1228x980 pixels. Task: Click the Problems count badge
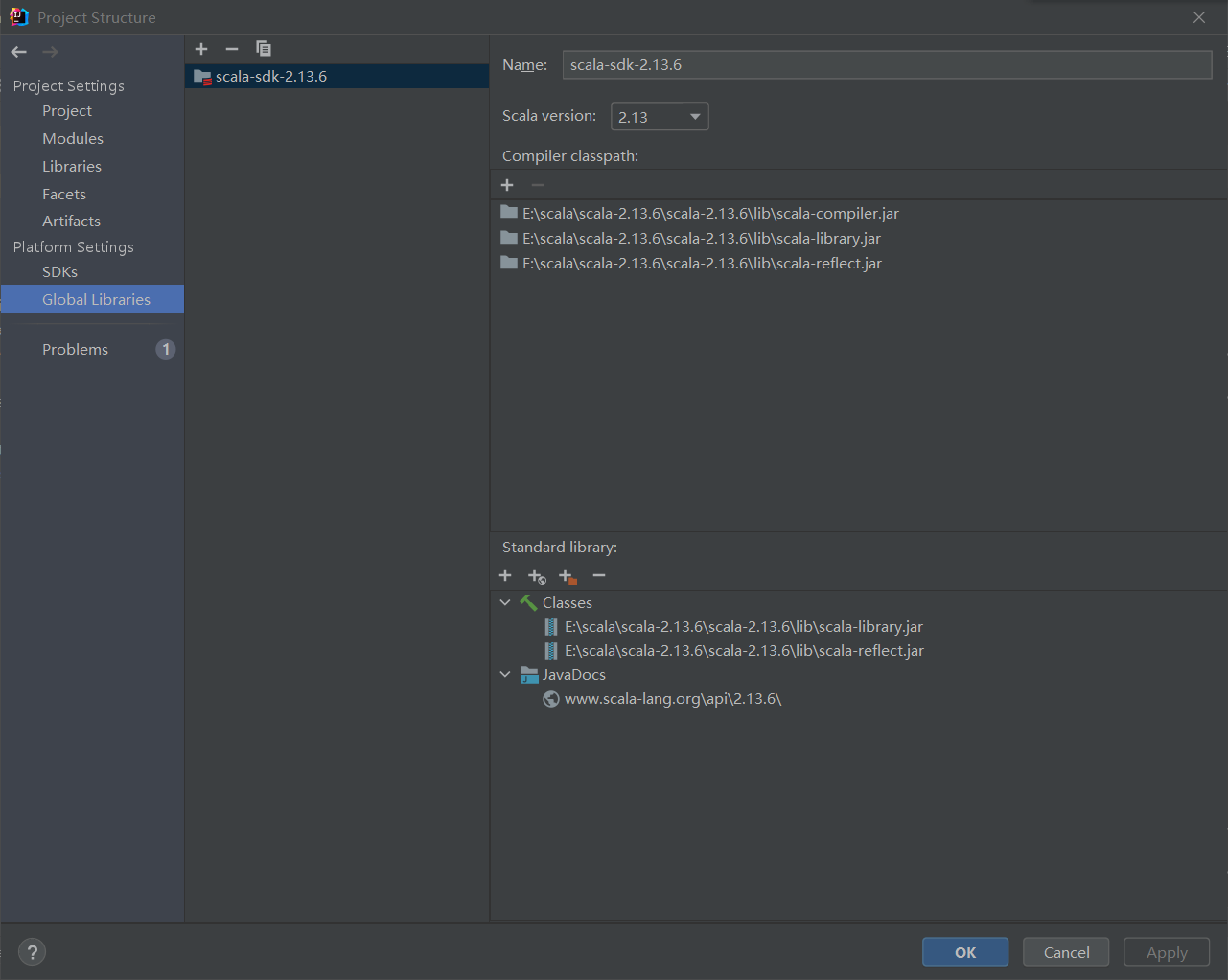point(166,349)
